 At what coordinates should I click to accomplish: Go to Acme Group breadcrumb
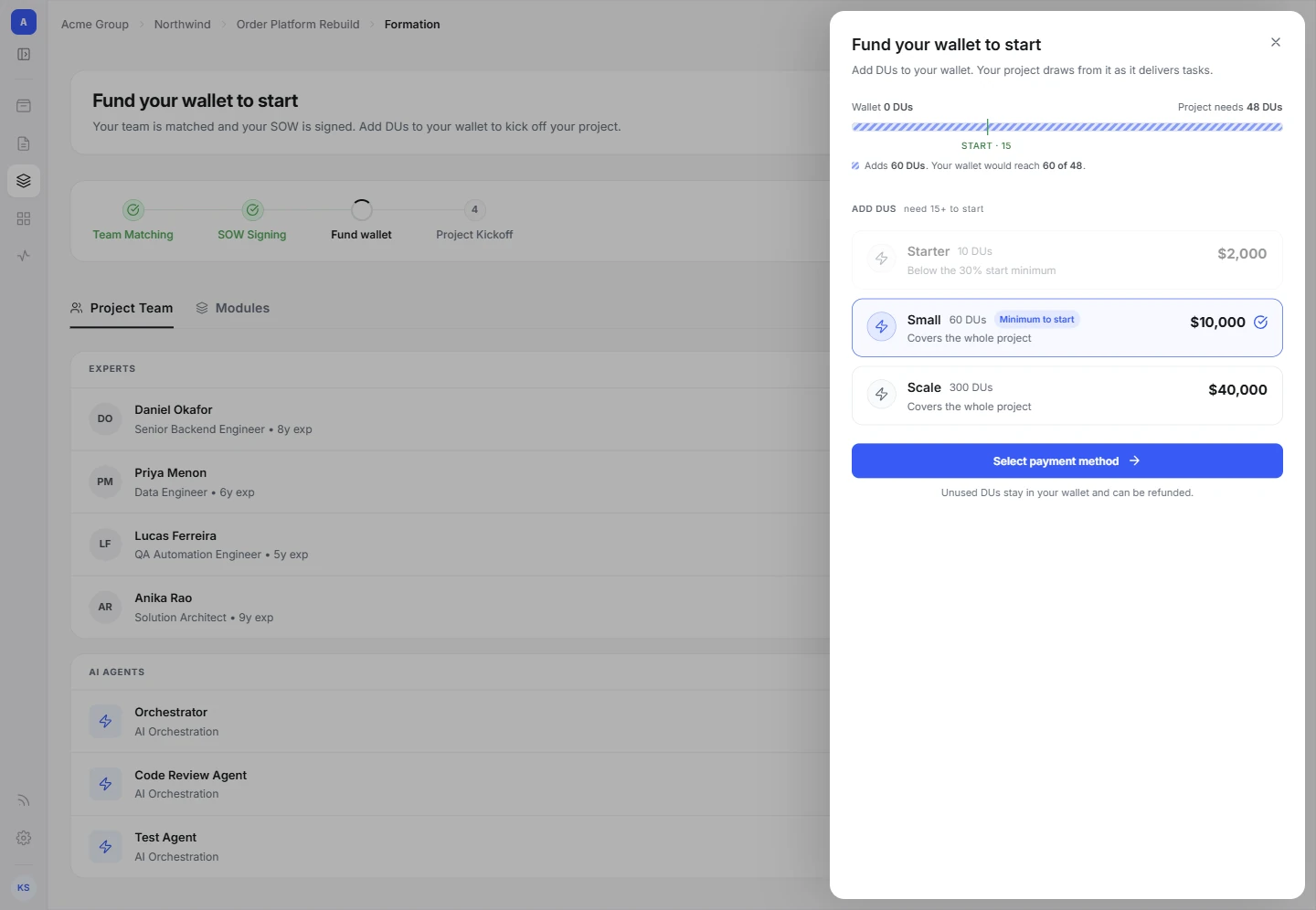click(x=95, y=25)
